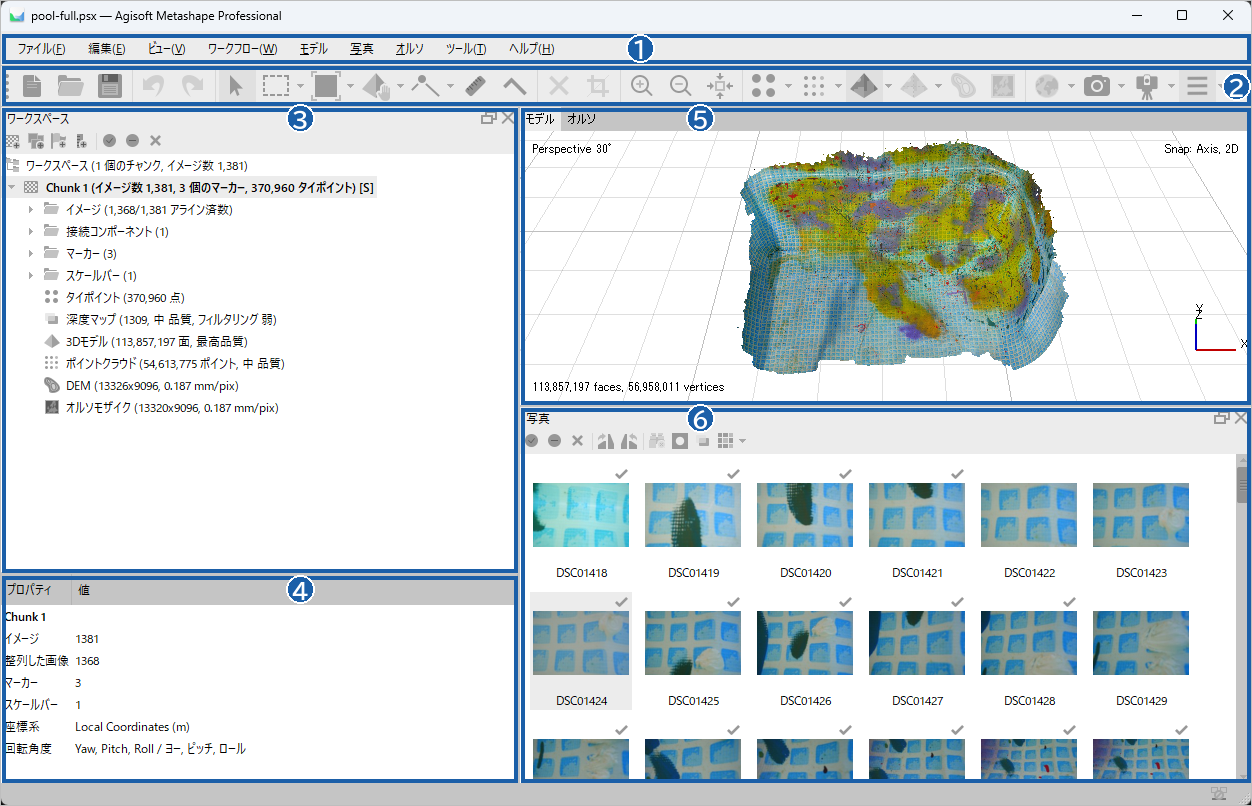
Task: Click the binoculars icon in Photos panel
Action: tap(656, 440)
